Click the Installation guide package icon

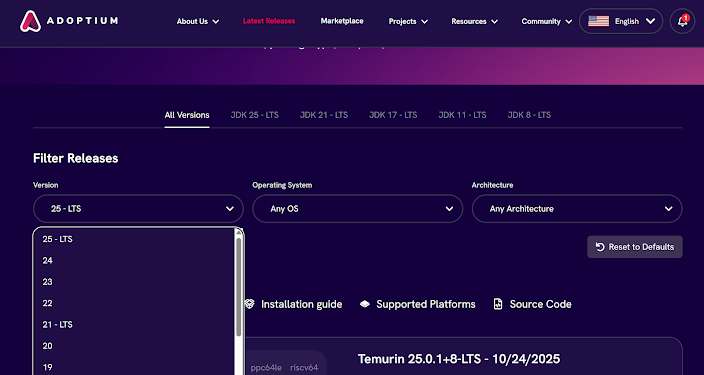250,304
